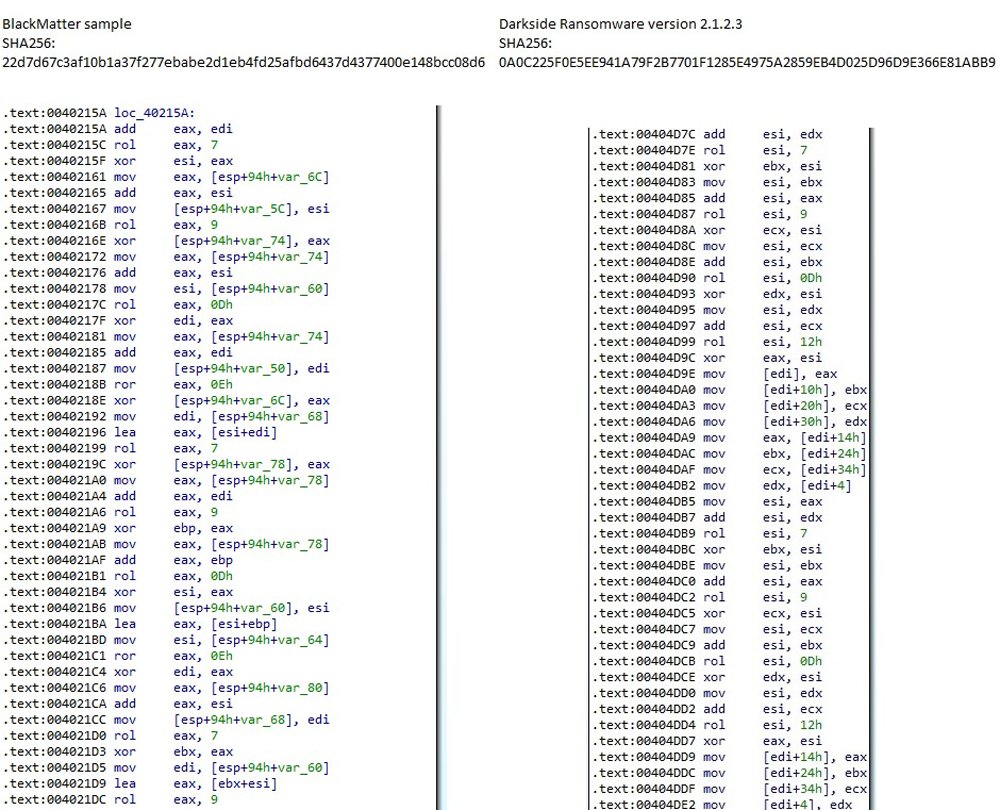Select Darkside row 00404D9E mov [edi], eax

(716, 374)
